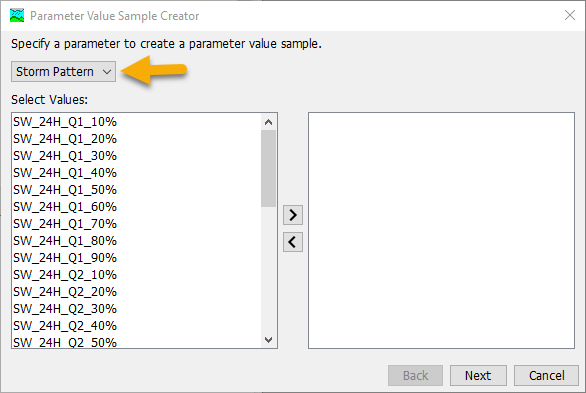Select SW_24H_Q1_30% value
Screen dimensions: 586x393
pyautogui.click(x=137, y=156)
